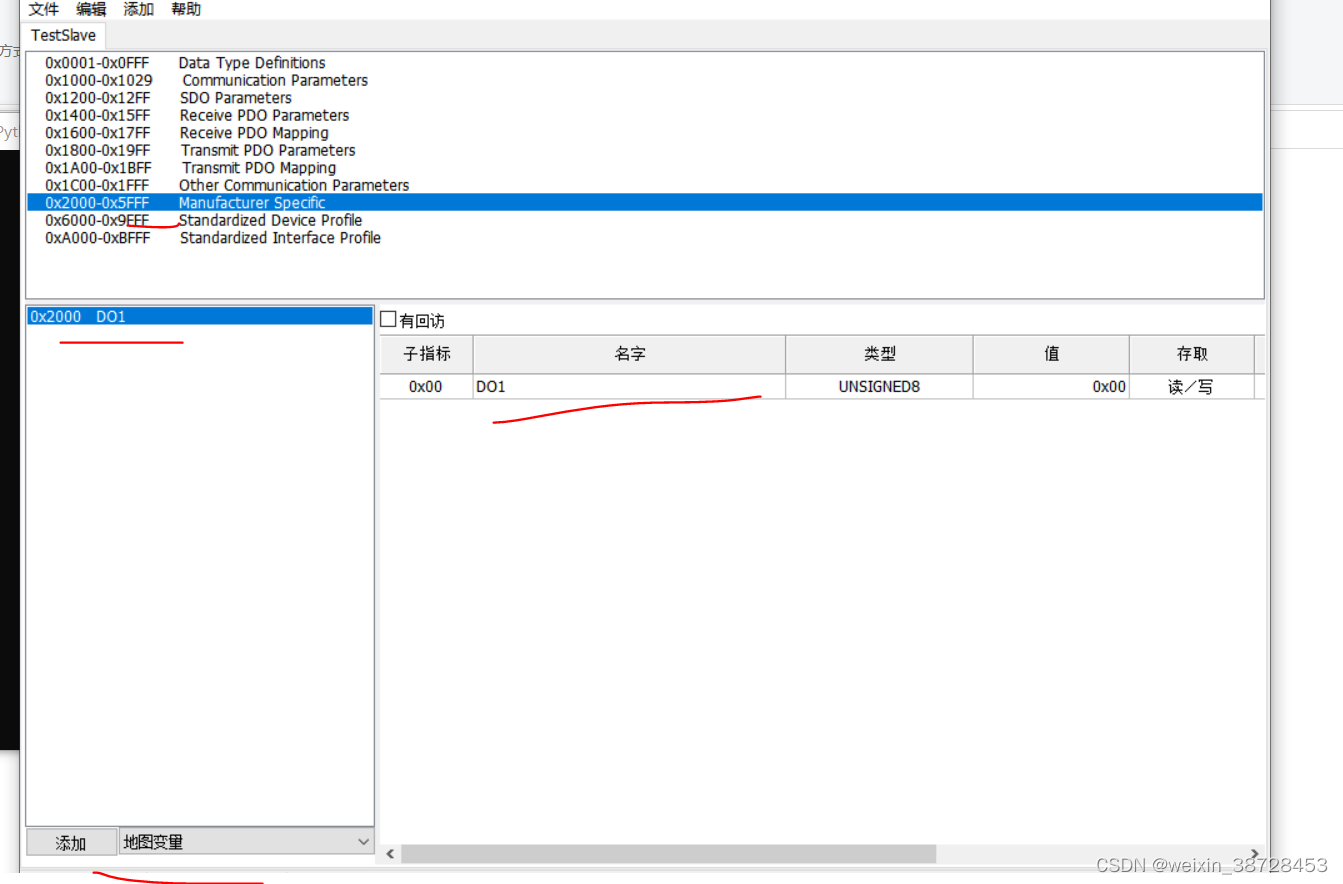Select 0x1C00-0x1FFF Other Communication Parameters row
Image resolution: width=1343 pixels, height=884 pixels.
point(644,185)
